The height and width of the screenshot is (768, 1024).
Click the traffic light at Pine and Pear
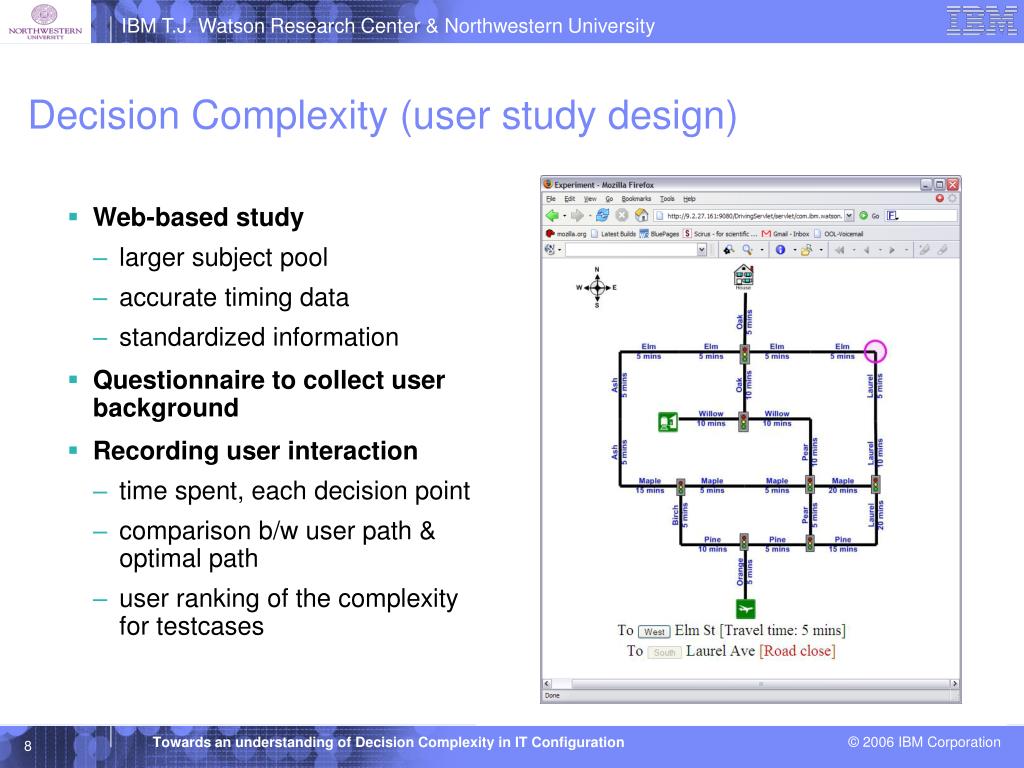(810, 543)
